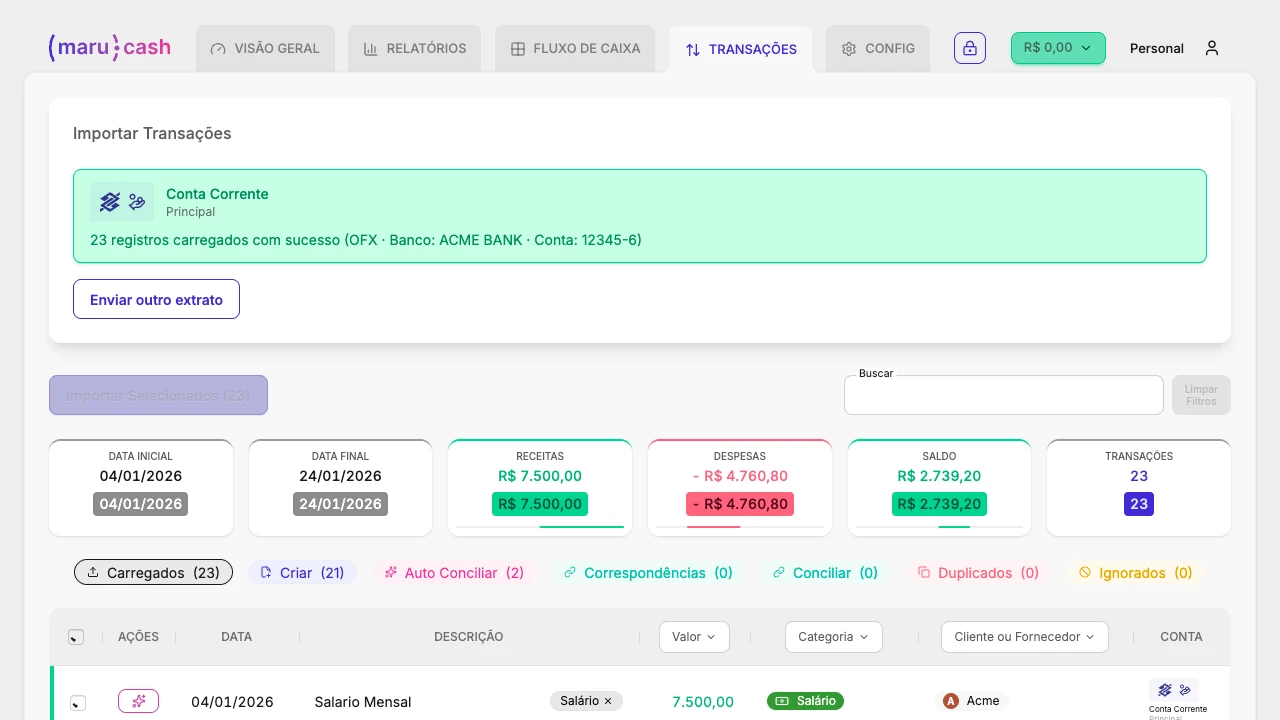
Task: Check the Salario Mensal row checkbox
Action: [x=77, y=702]
